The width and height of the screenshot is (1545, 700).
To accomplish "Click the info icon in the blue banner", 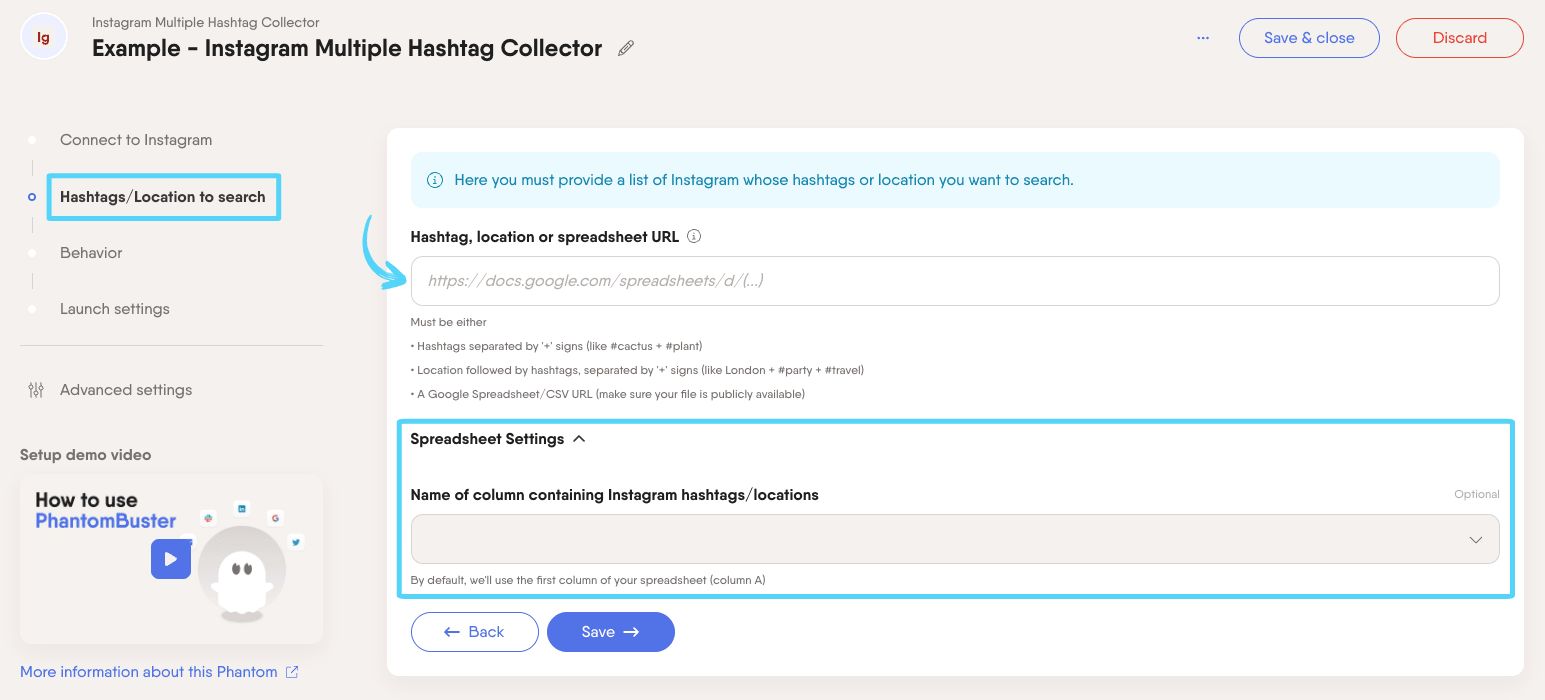I will [435, 180].
